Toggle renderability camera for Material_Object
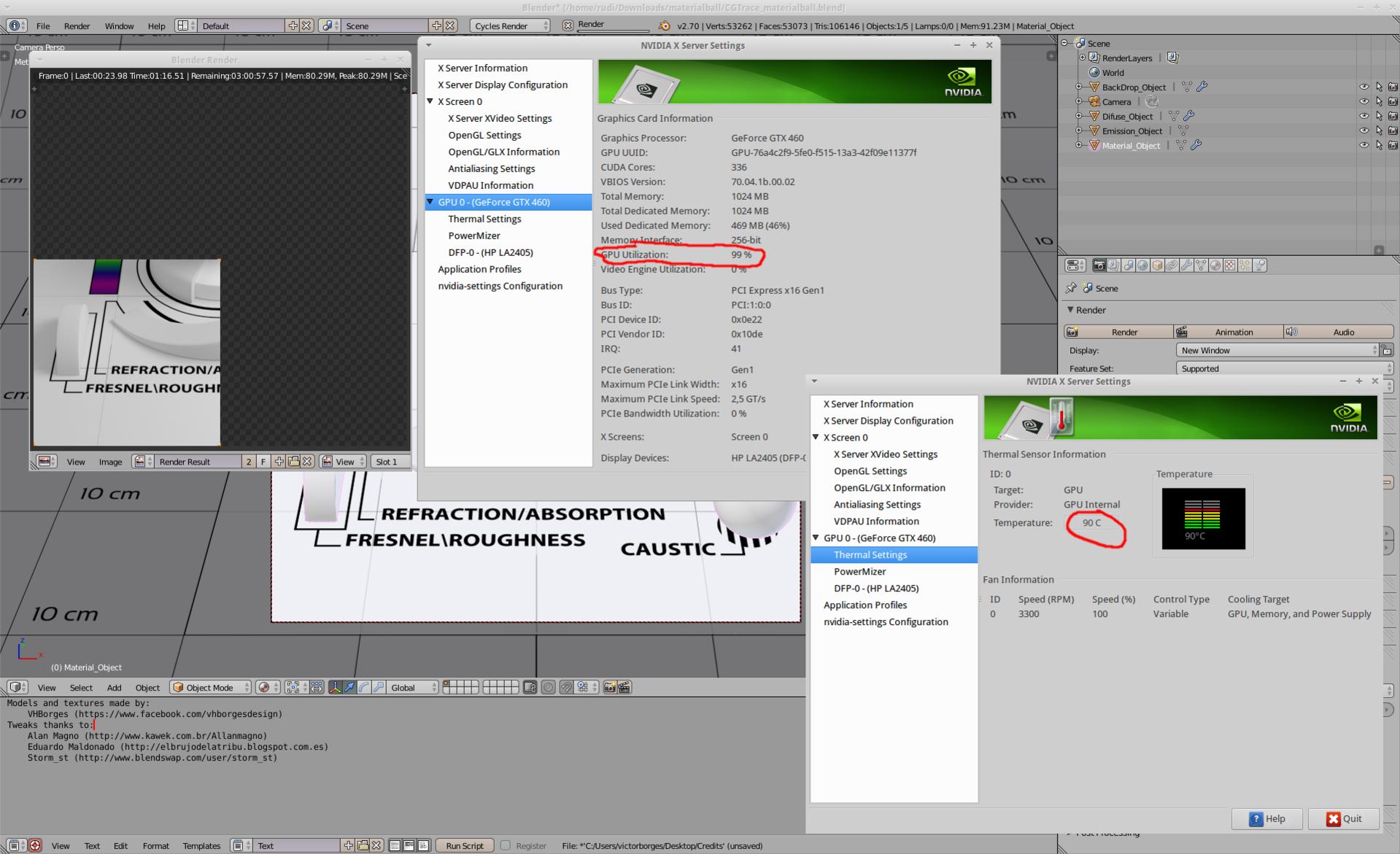 pyautogui.click(x=1393, y=145)
